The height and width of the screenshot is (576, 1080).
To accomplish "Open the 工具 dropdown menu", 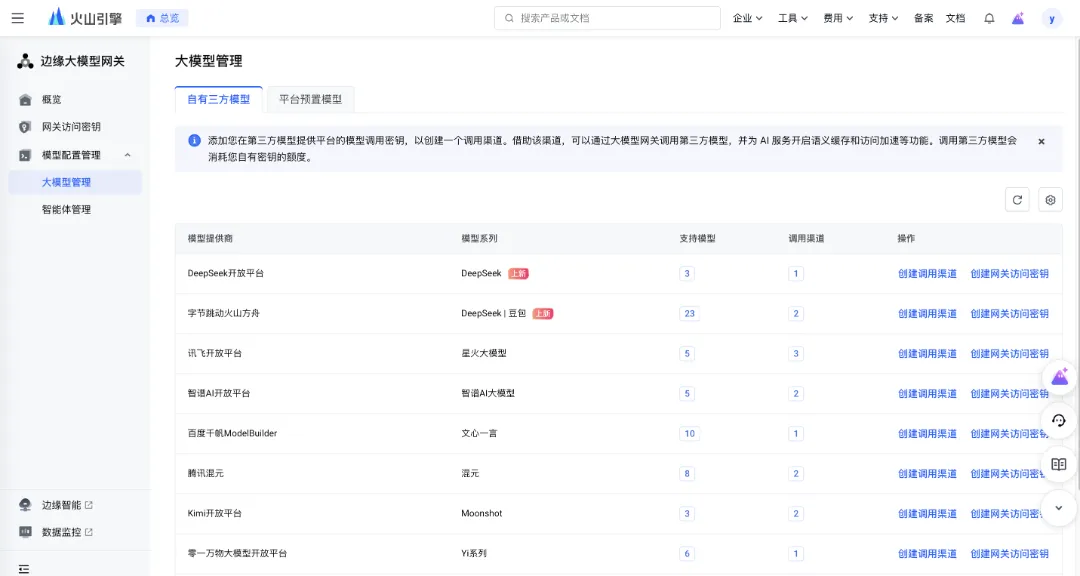I will 793,18.
